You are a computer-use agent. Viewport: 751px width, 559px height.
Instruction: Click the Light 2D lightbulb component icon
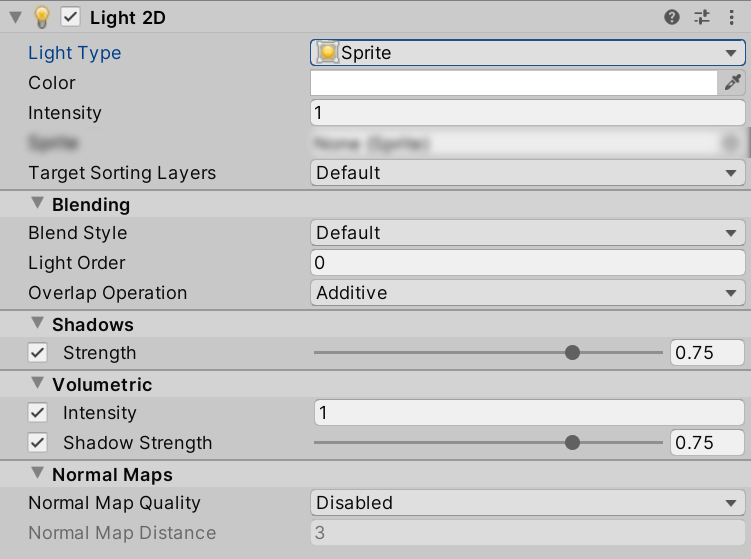pos(41,17)
